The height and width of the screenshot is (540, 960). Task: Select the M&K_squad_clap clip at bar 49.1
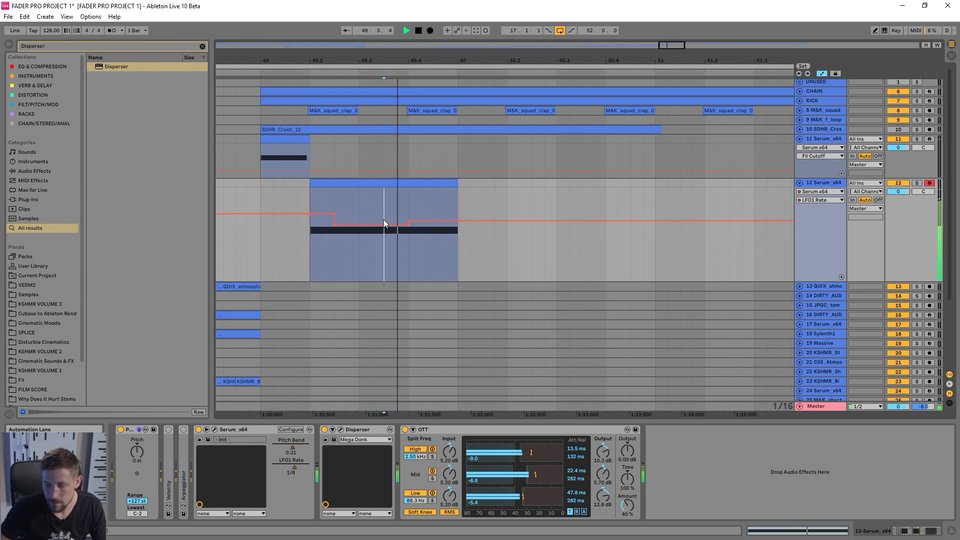click(x=334, y=110)
